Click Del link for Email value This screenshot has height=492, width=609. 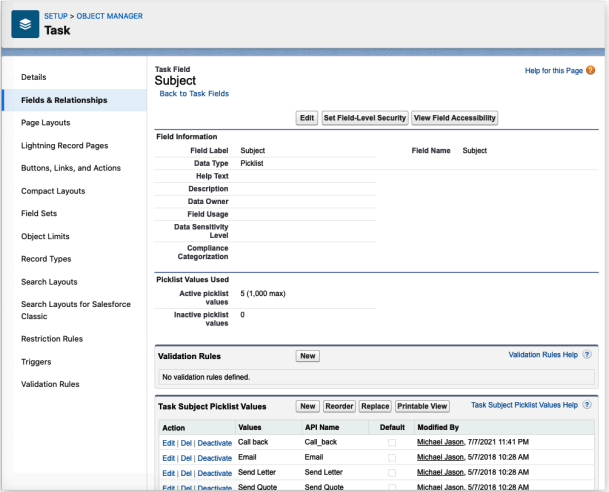click(186, 458)
